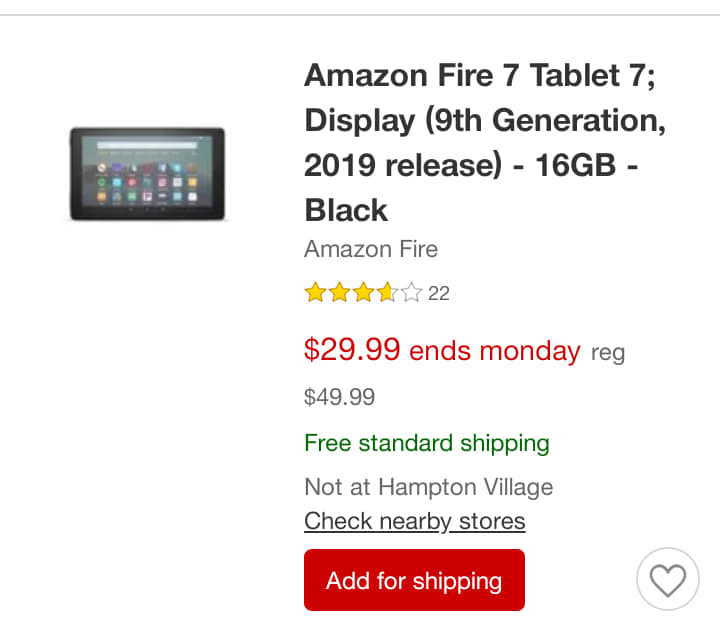Click the first yellow rating star
This screenshot has width=720, height=633.
click(315, 293)
